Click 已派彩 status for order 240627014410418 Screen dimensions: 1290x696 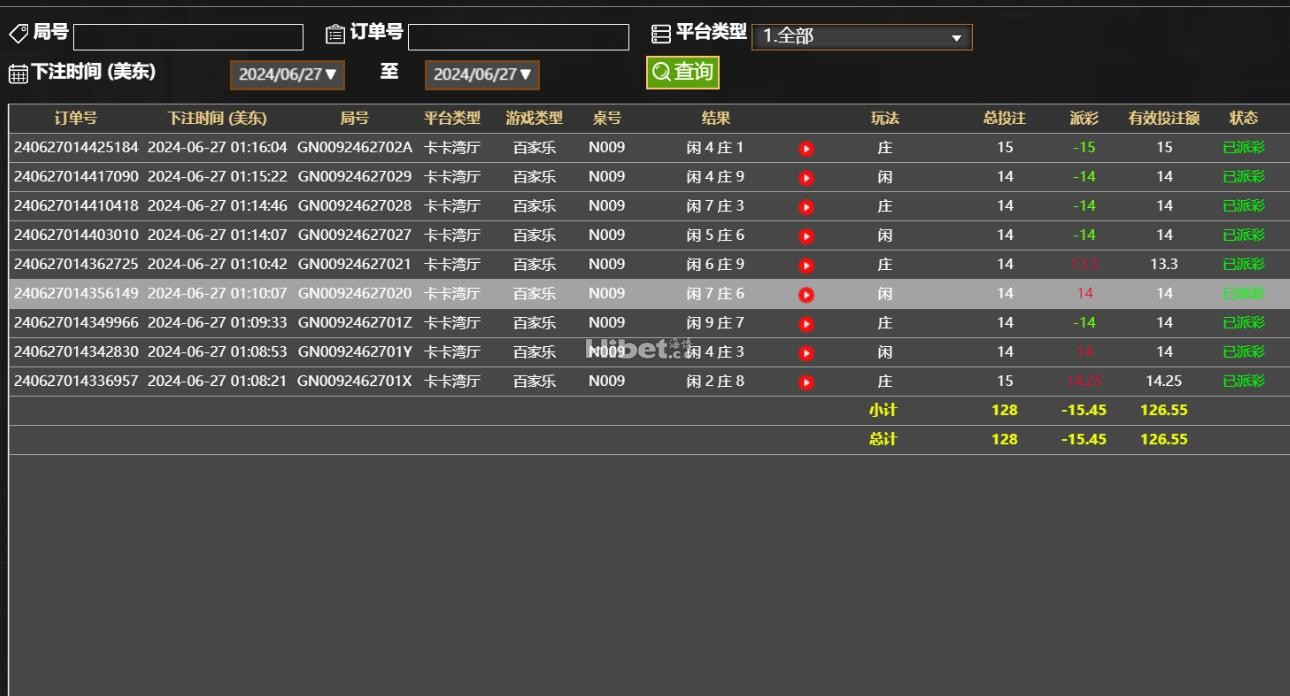click(x=1243, y=206)
